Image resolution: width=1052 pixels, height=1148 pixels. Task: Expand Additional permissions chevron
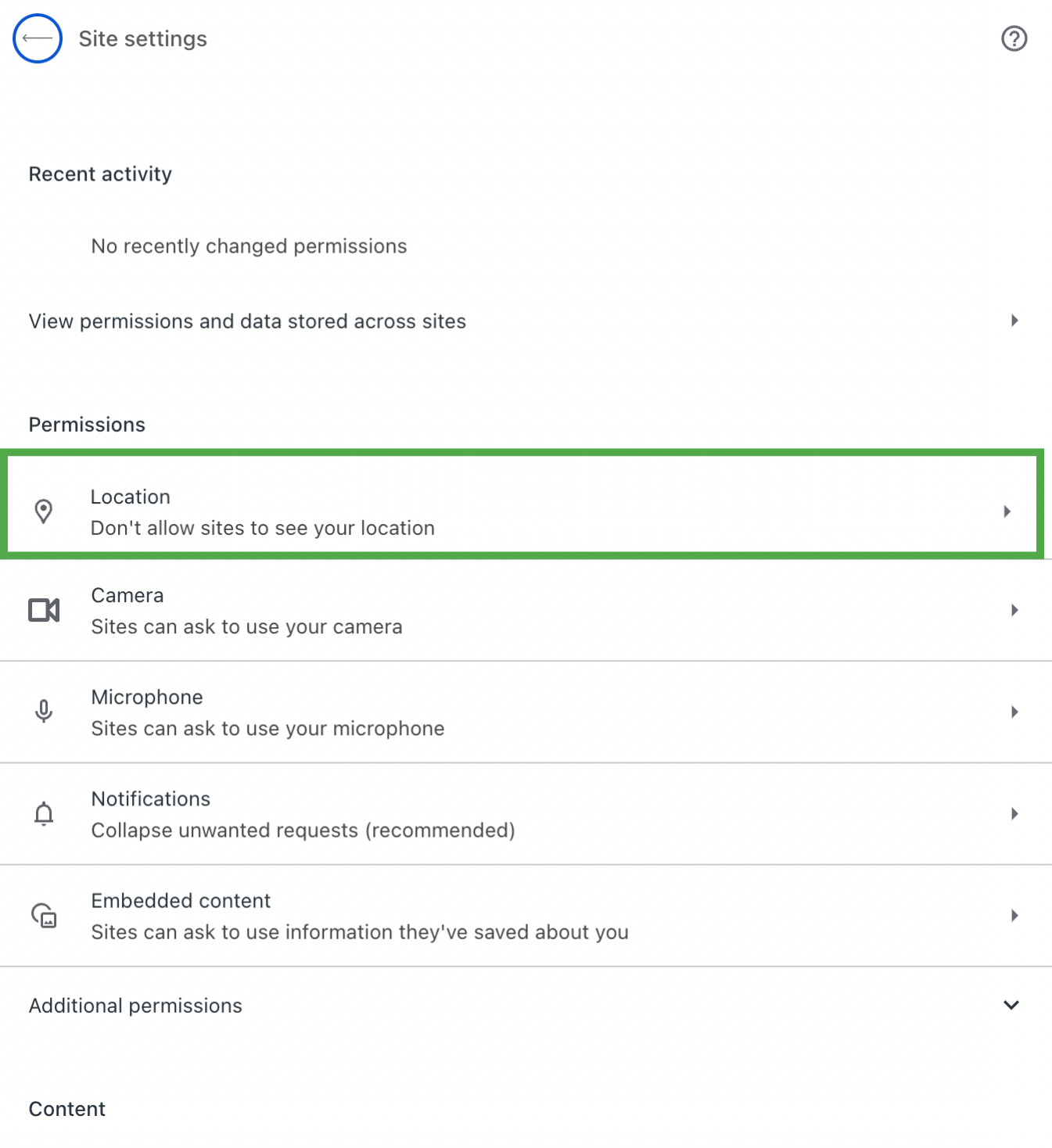pos(1011,1005)
